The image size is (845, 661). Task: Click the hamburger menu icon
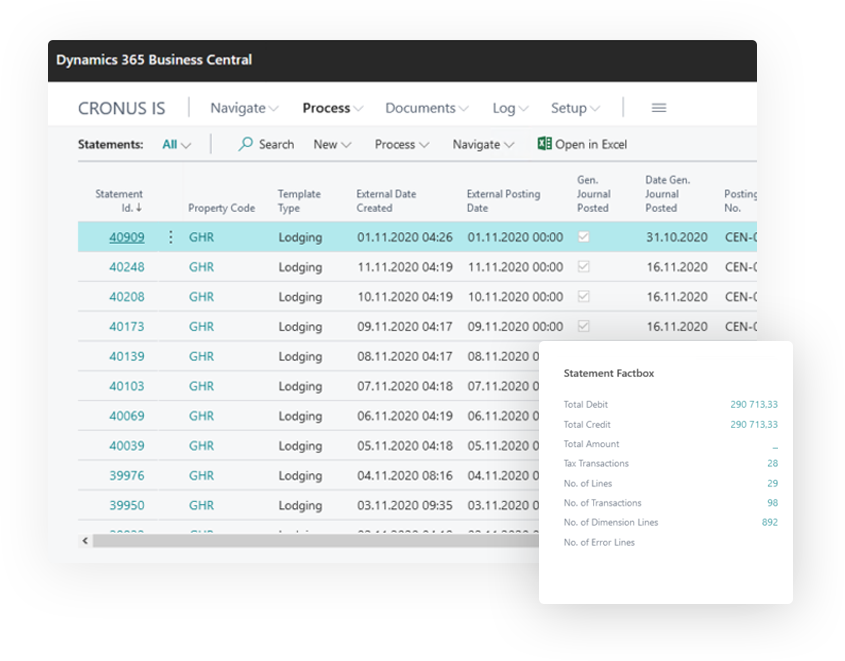tap(659, 108)
